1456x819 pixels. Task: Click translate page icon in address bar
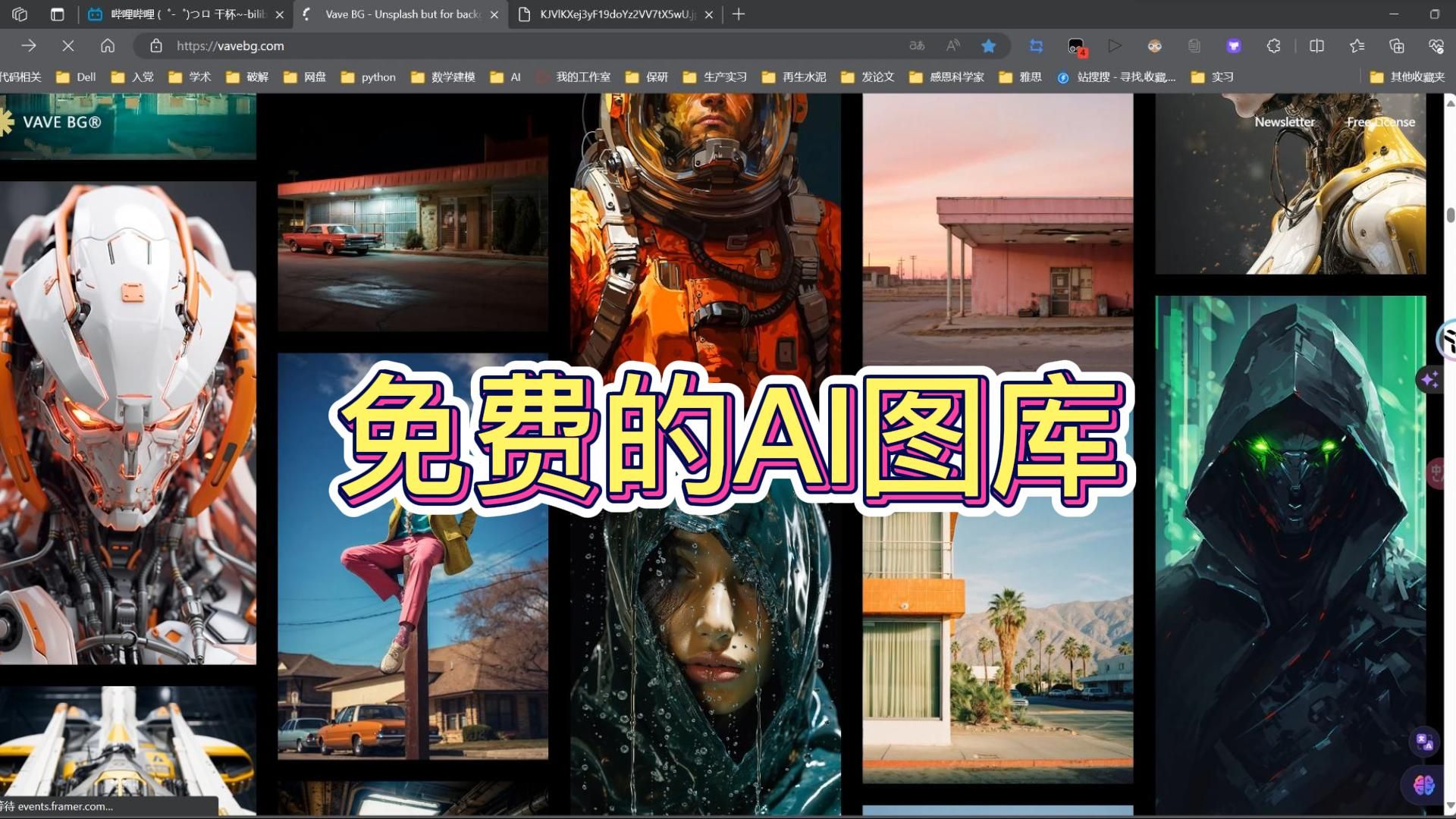click(x=917, y=46)
